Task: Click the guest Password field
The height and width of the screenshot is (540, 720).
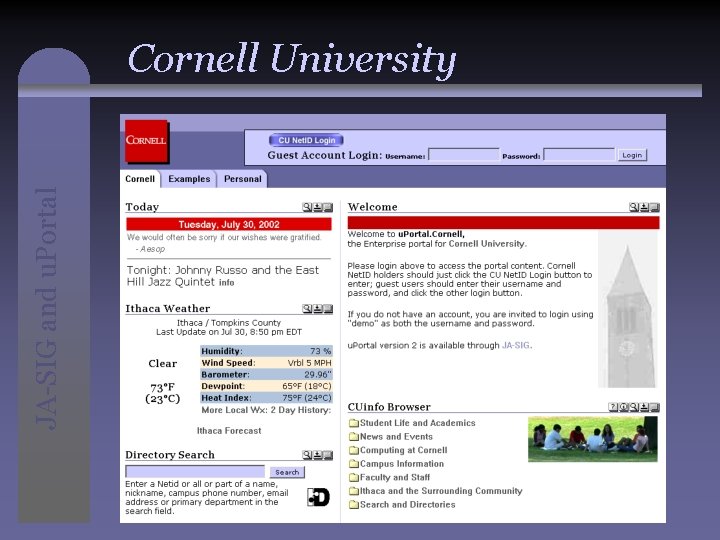Action: tap(579, 155)
